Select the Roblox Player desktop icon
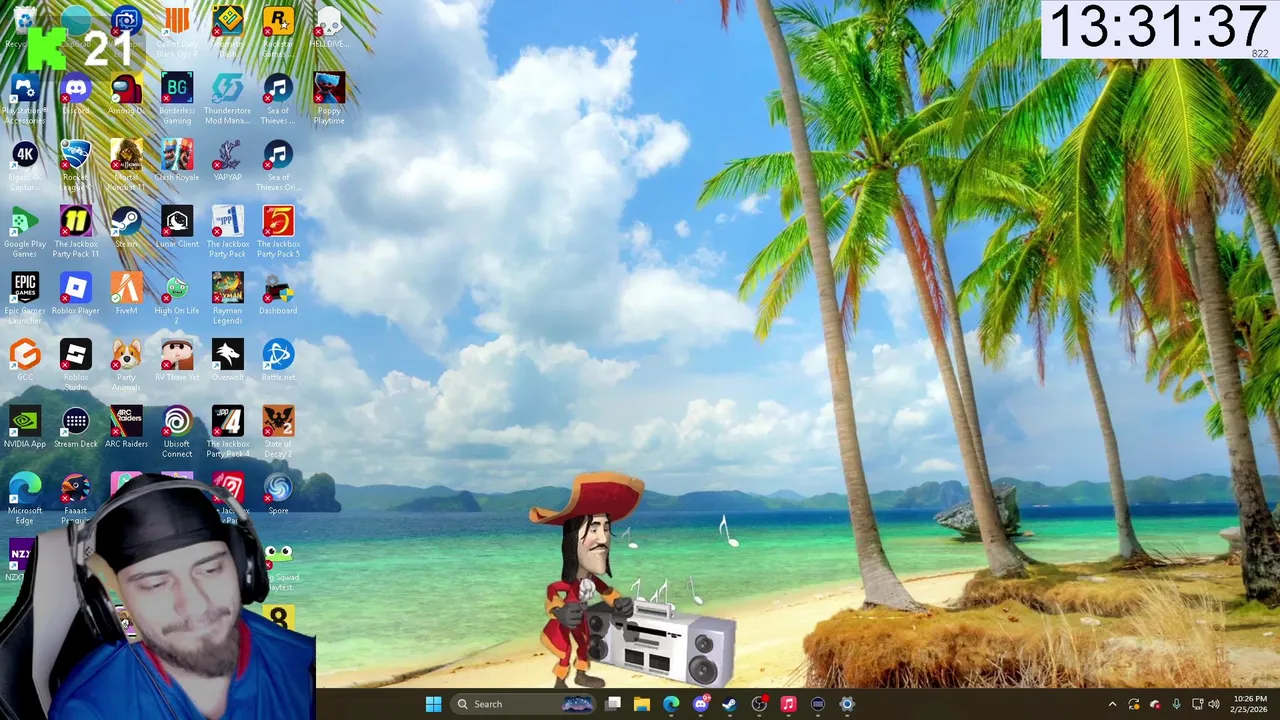This screenshot has width=1280, height=720. (76, 295)
